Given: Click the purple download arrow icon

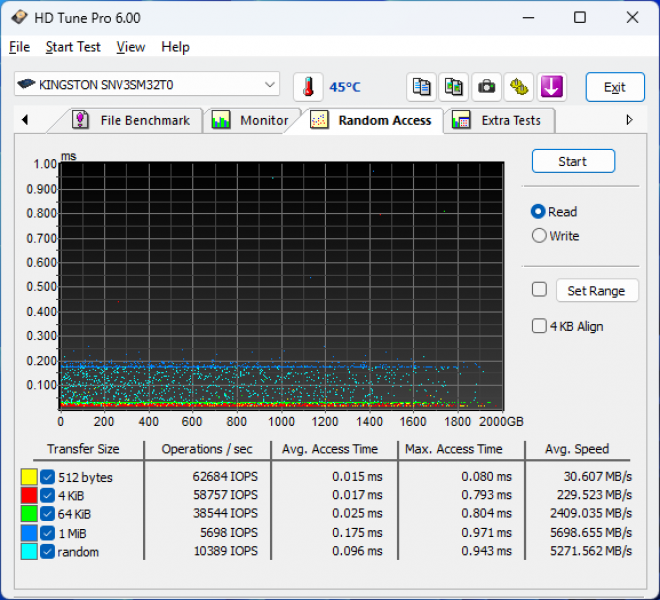Looking at the screenshot, I should click(x=551, y=87).
